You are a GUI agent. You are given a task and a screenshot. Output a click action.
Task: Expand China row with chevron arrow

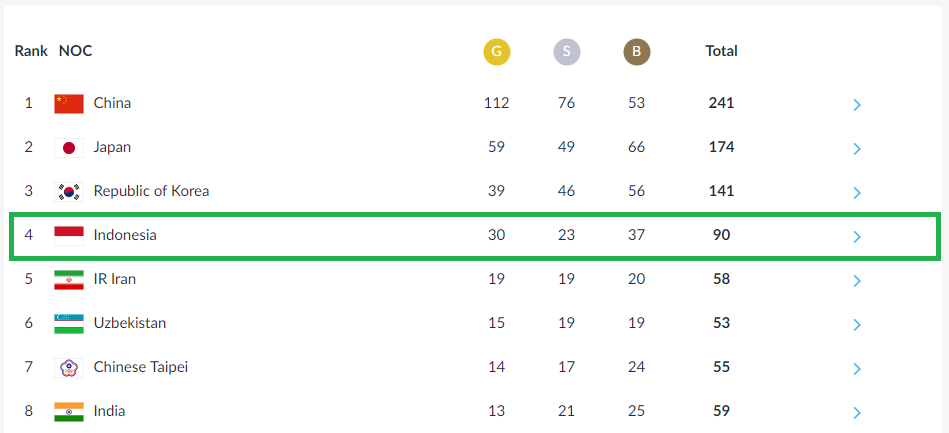tap(856, 105)
